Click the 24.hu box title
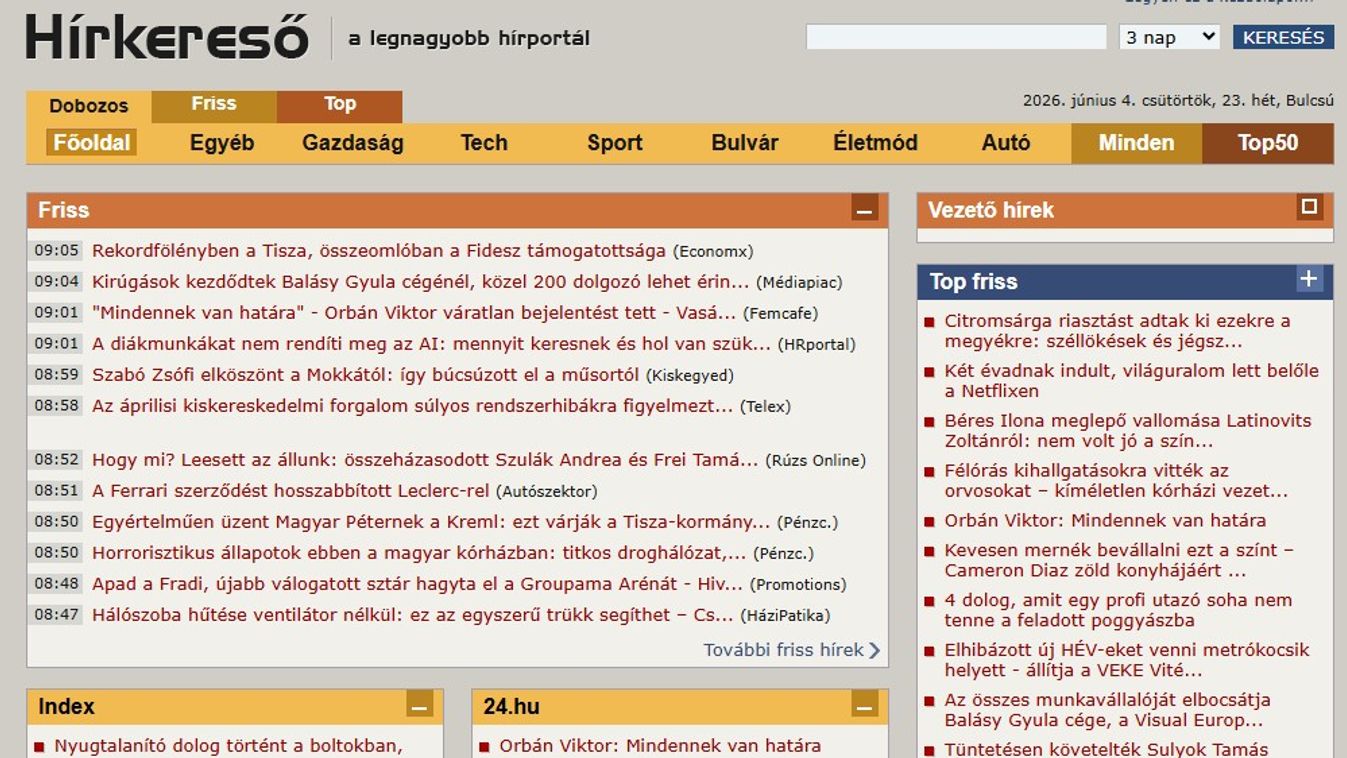Viewport: 1347px width, 758px height. (511, 706)
